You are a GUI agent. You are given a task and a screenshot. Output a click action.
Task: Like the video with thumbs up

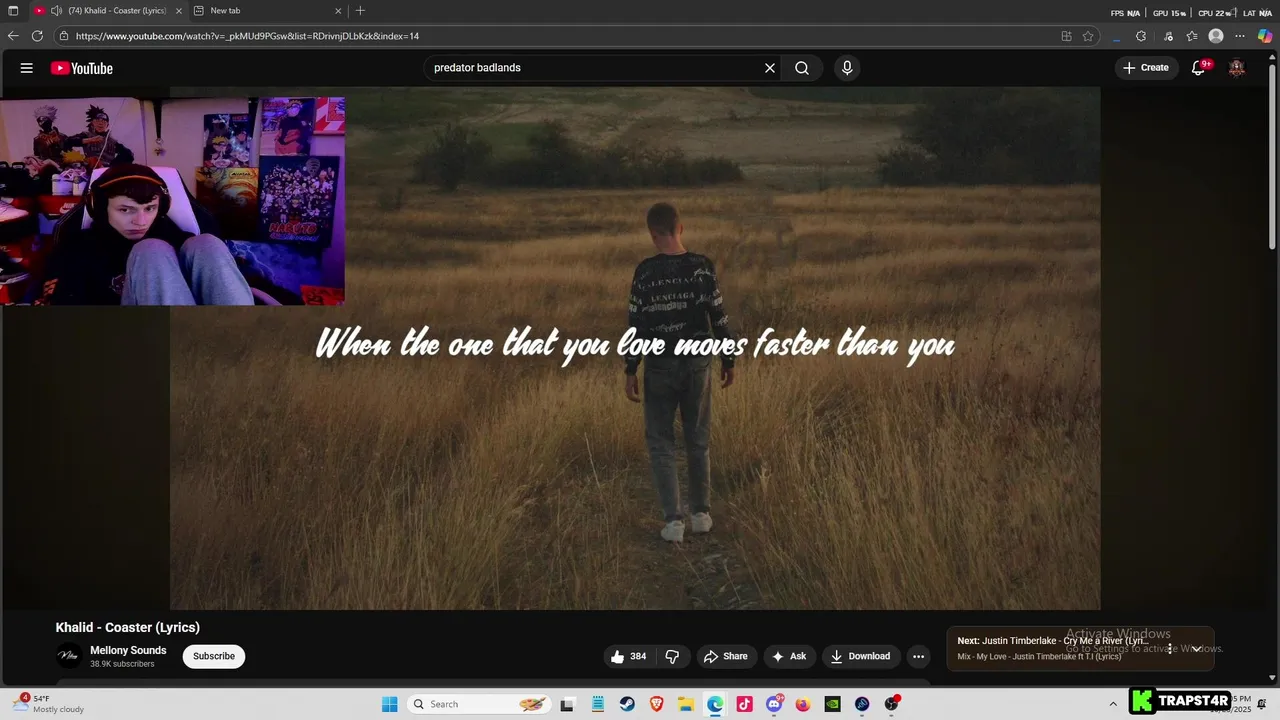[628, 656]
